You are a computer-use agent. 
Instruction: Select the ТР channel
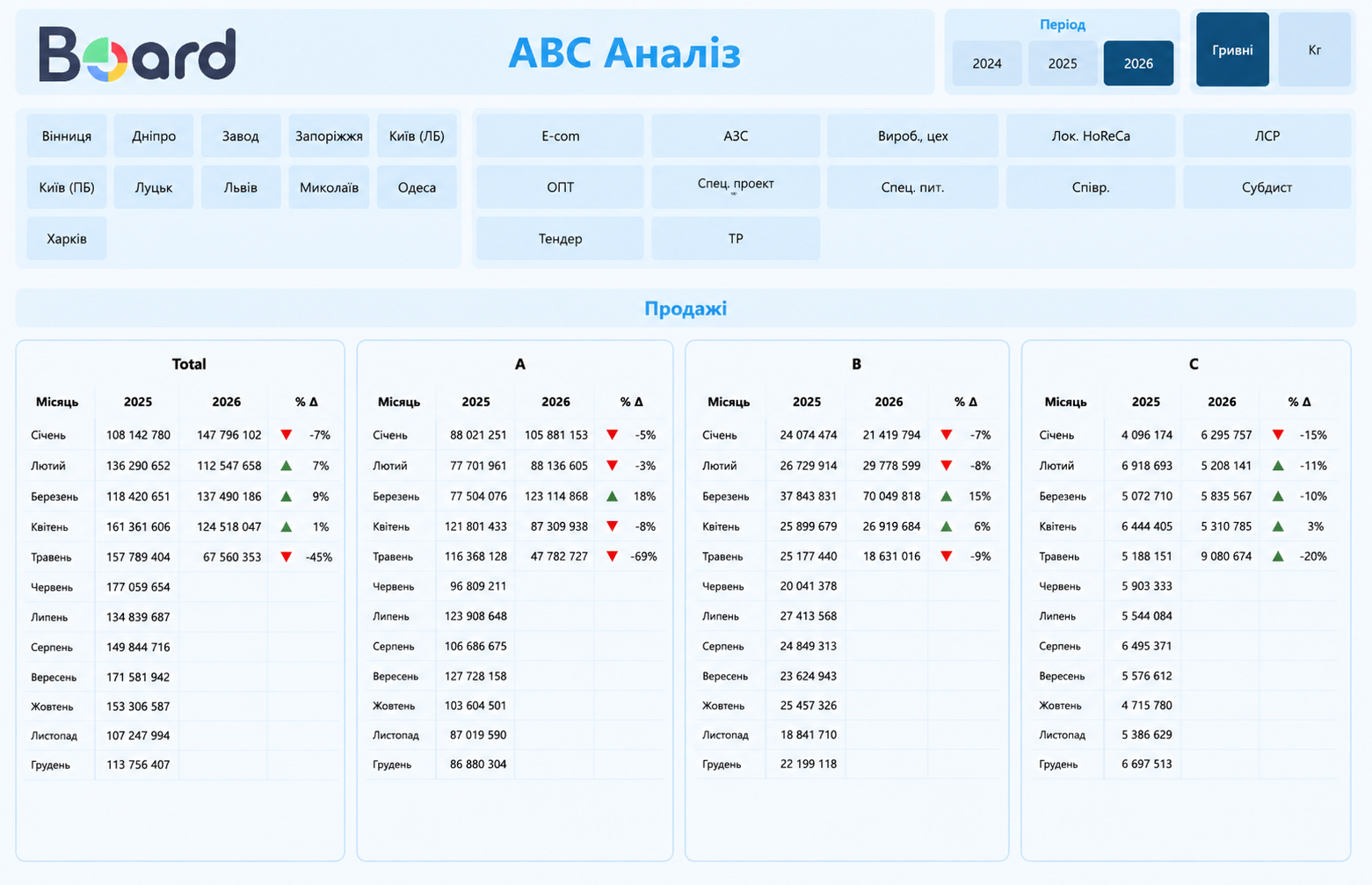(x=736, y=238)
